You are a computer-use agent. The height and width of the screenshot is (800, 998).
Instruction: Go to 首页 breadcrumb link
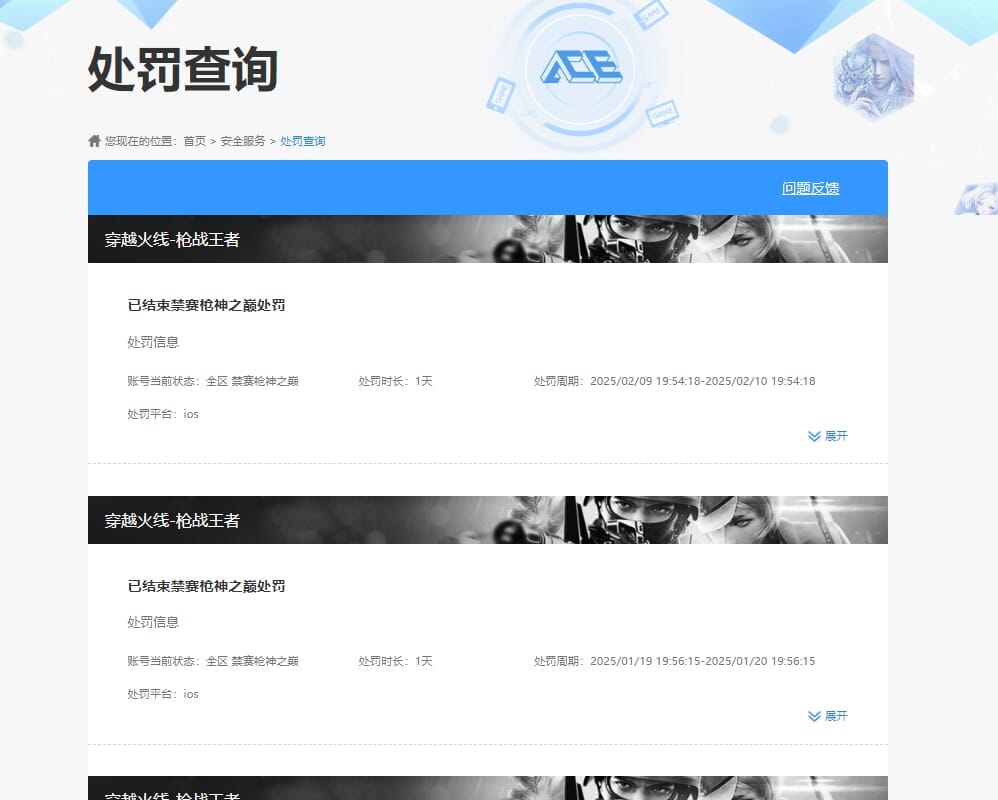click(x=195, y=141)
